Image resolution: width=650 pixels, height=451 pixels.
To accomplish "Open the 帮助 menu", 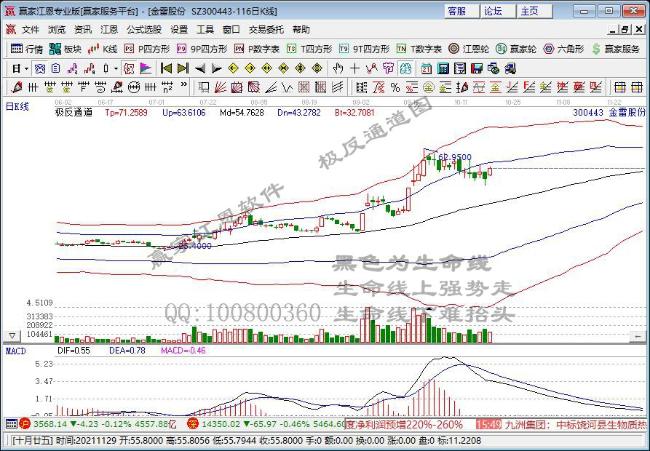I will (301, 30).
